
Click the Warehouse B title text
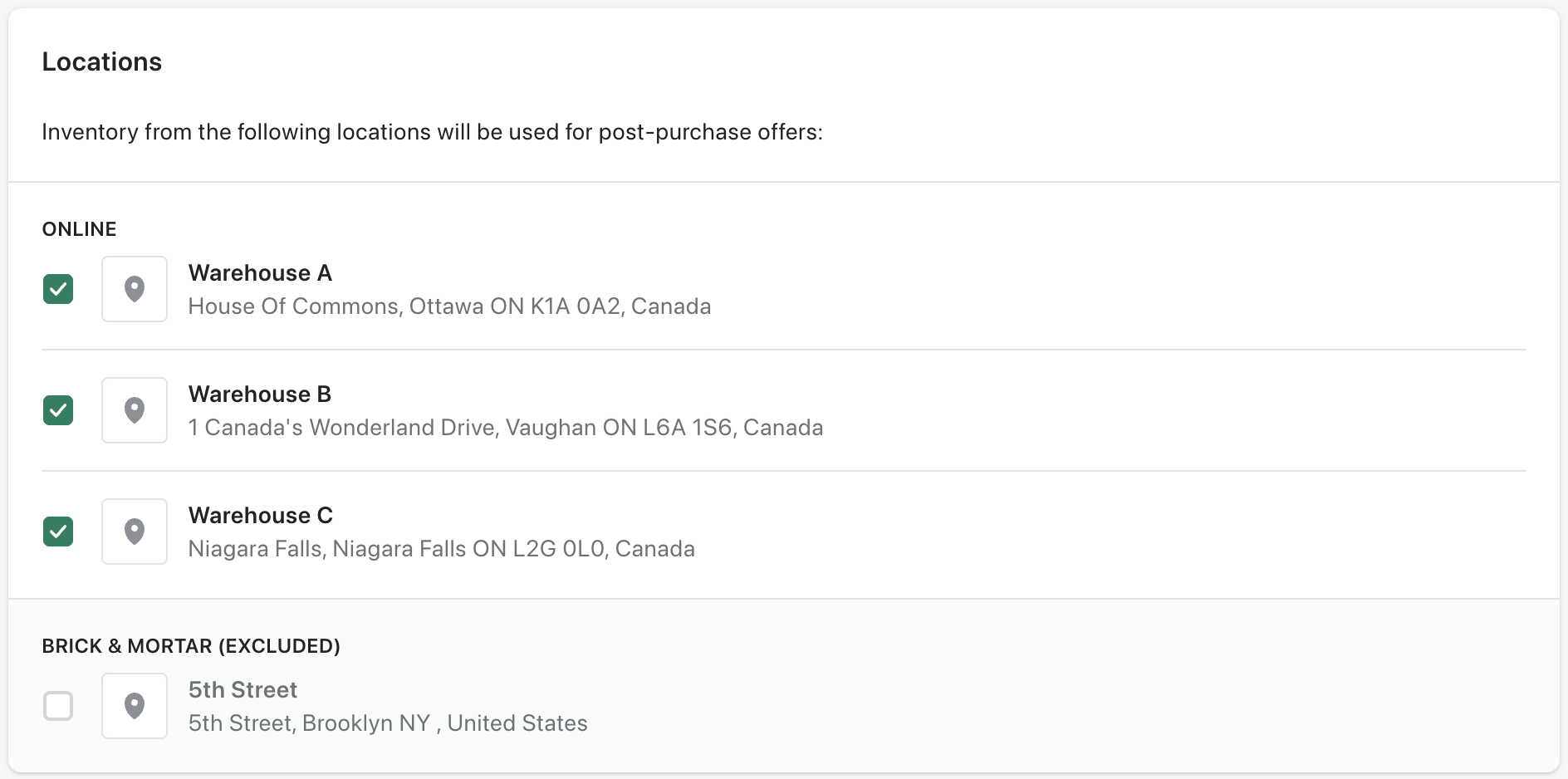coord(260,394)
